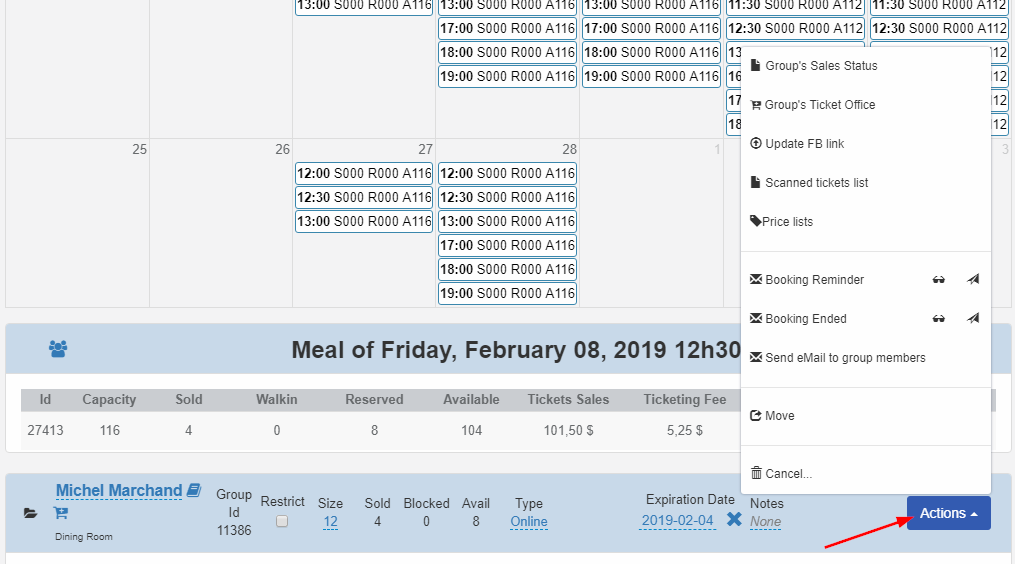This screenshot has height=564, width=1015.
Task: Preview Booking Reminder with the glasses icon
Action: point(938,280)
